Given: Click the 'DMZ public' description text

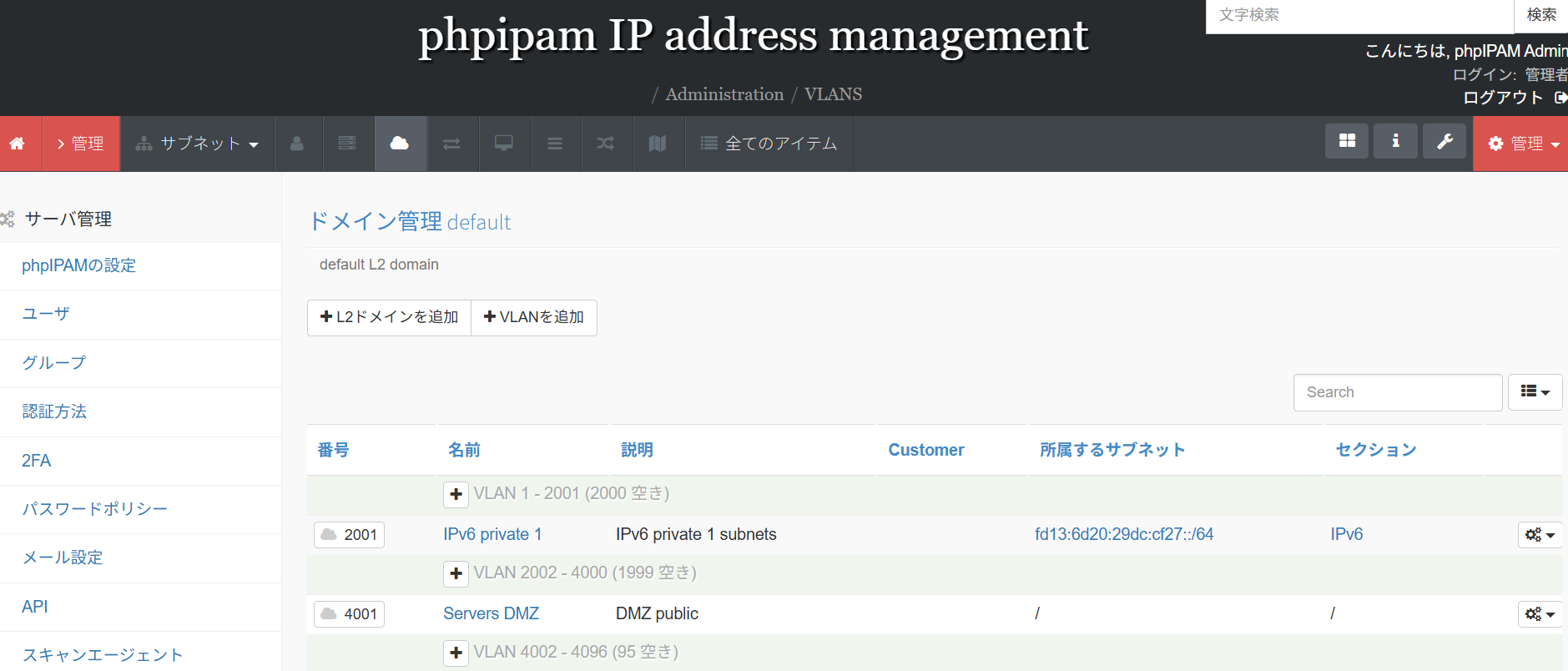Looking at the screenshot, I should (657, 613).
